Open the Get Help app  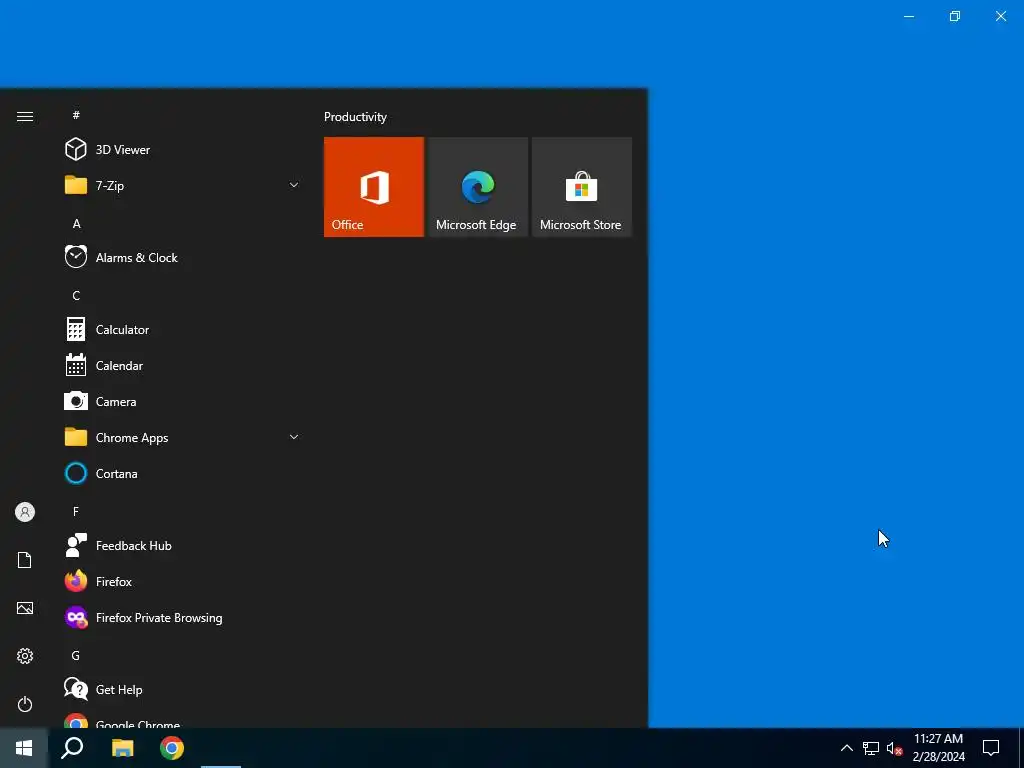coord(183,690)
